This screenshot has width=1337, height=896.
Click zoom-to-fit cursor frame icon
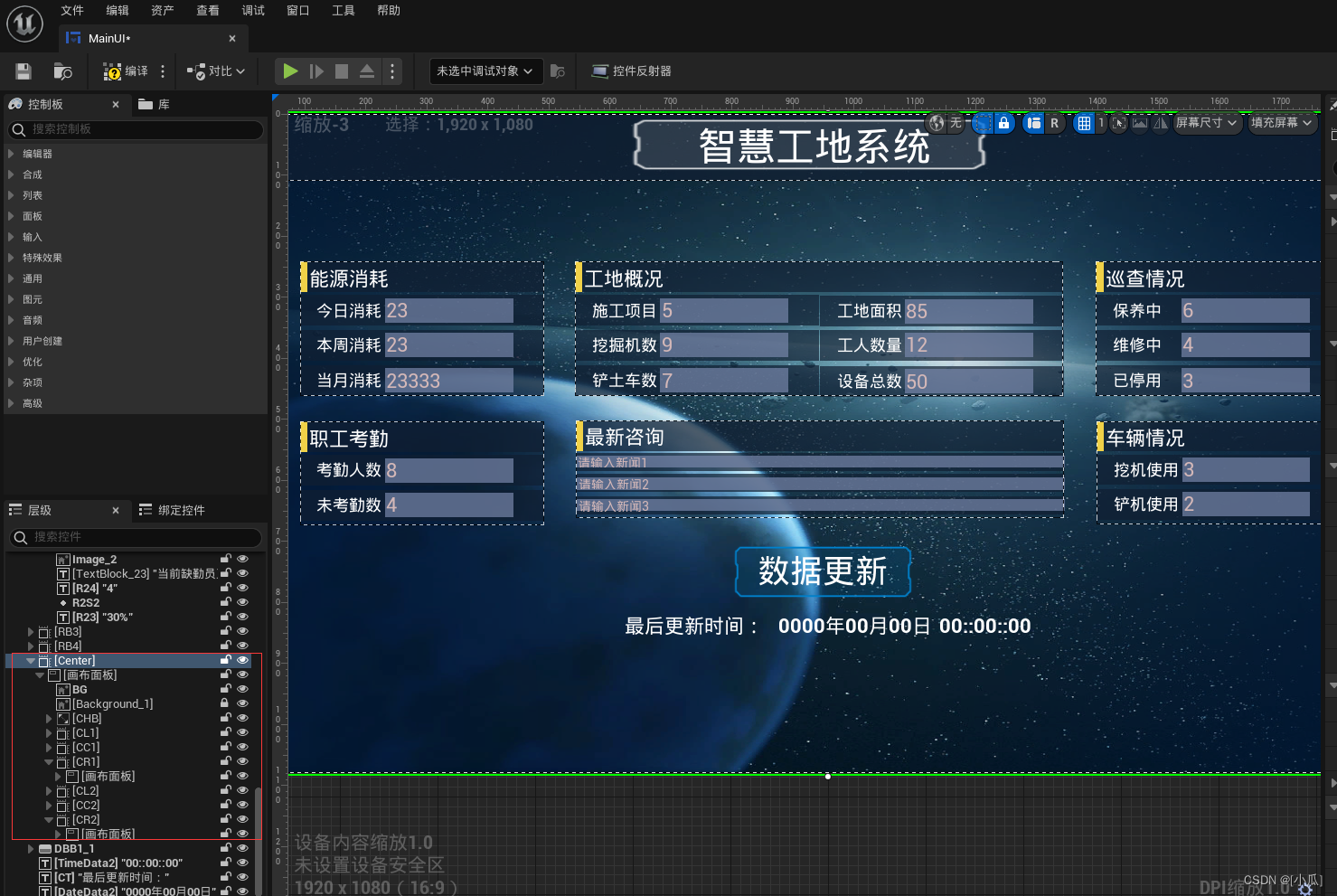click(1119, 123)
